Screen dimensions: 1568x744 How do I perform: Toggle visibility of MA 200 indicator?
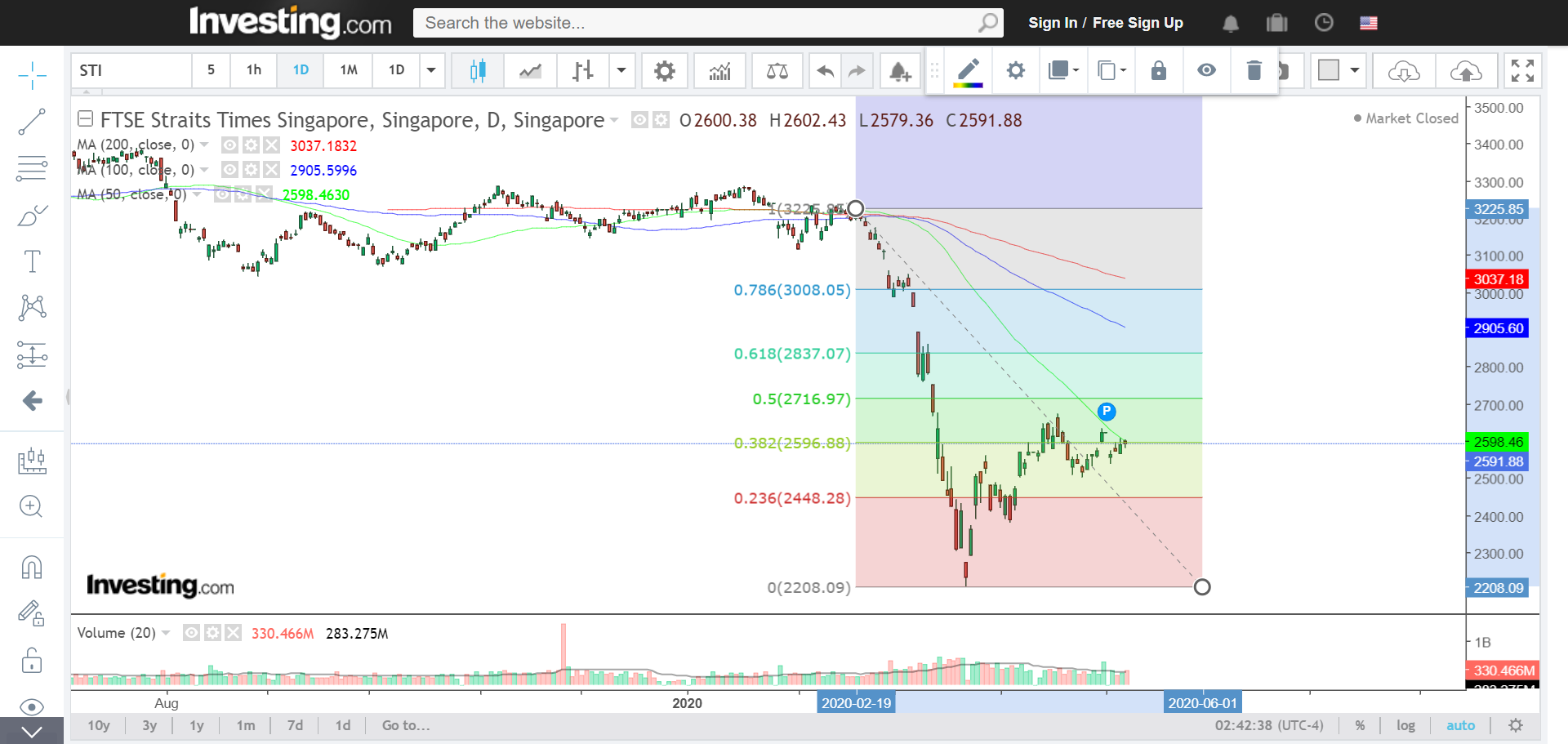(x=230, y=145)
